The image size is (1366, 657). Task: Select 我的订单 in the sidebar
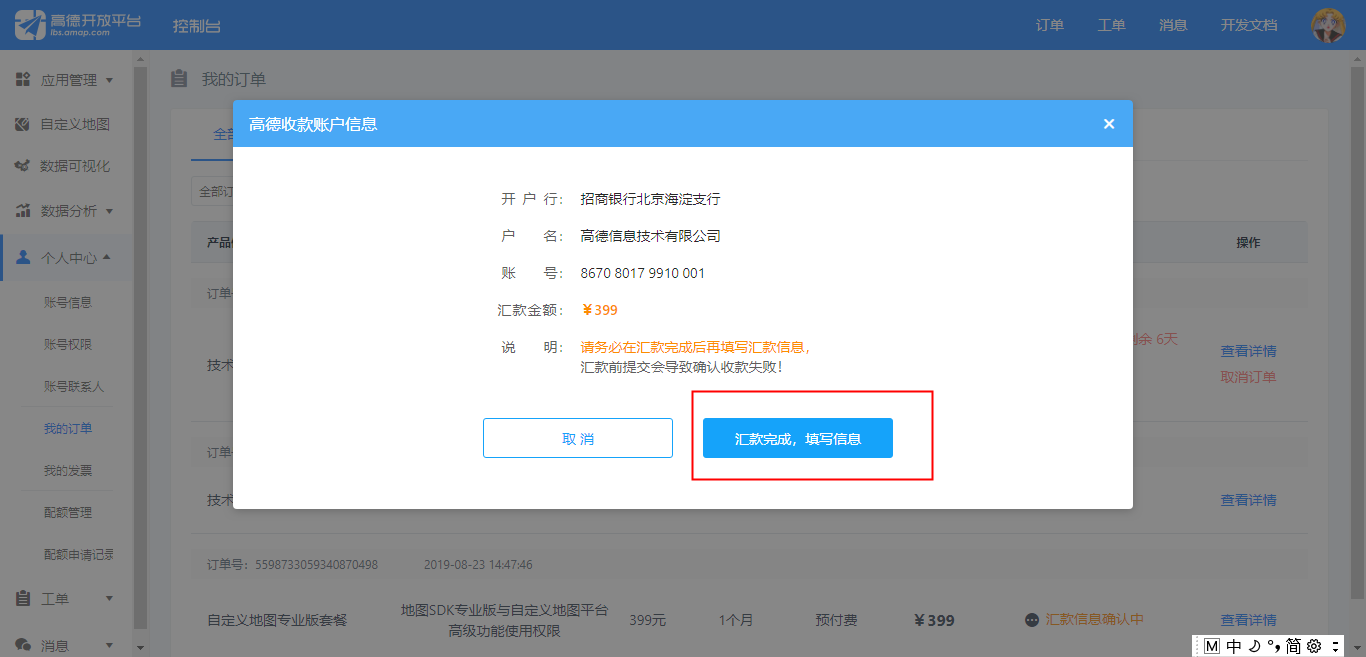68,428
